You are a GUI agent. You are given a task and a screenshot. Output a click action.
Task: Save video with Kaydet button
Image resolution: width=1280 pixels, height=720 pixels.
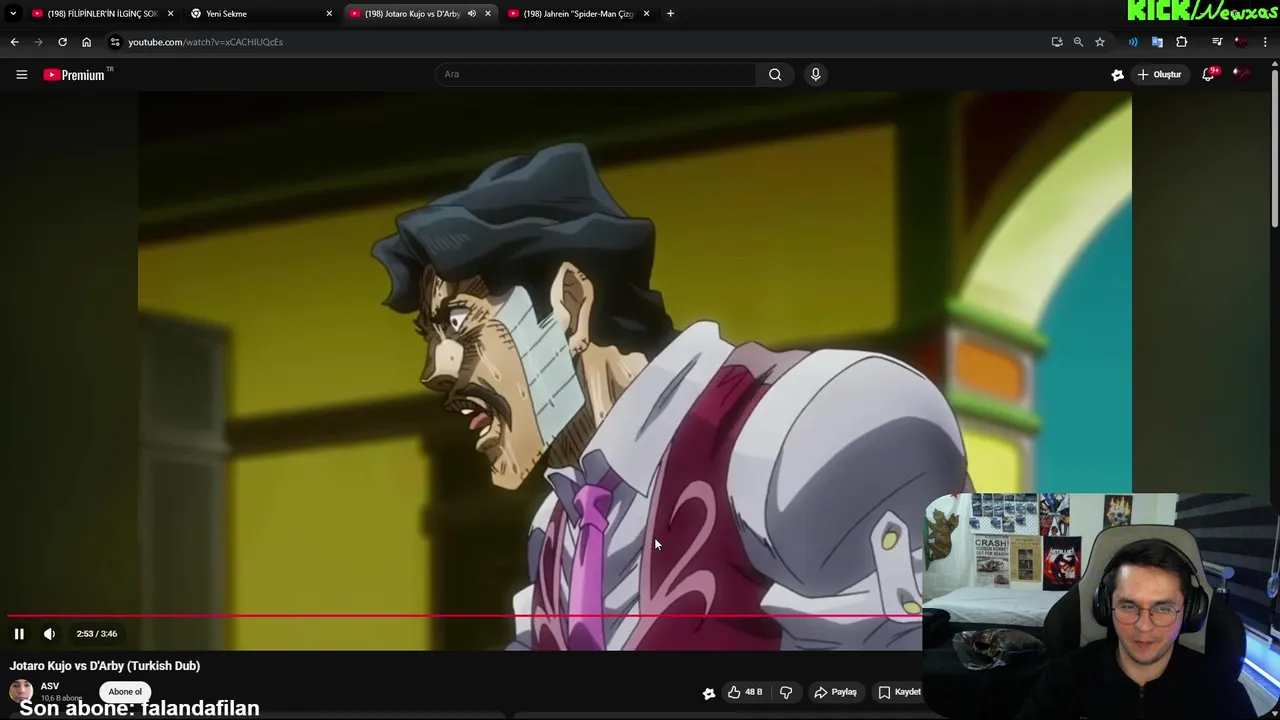coord(899,692)
